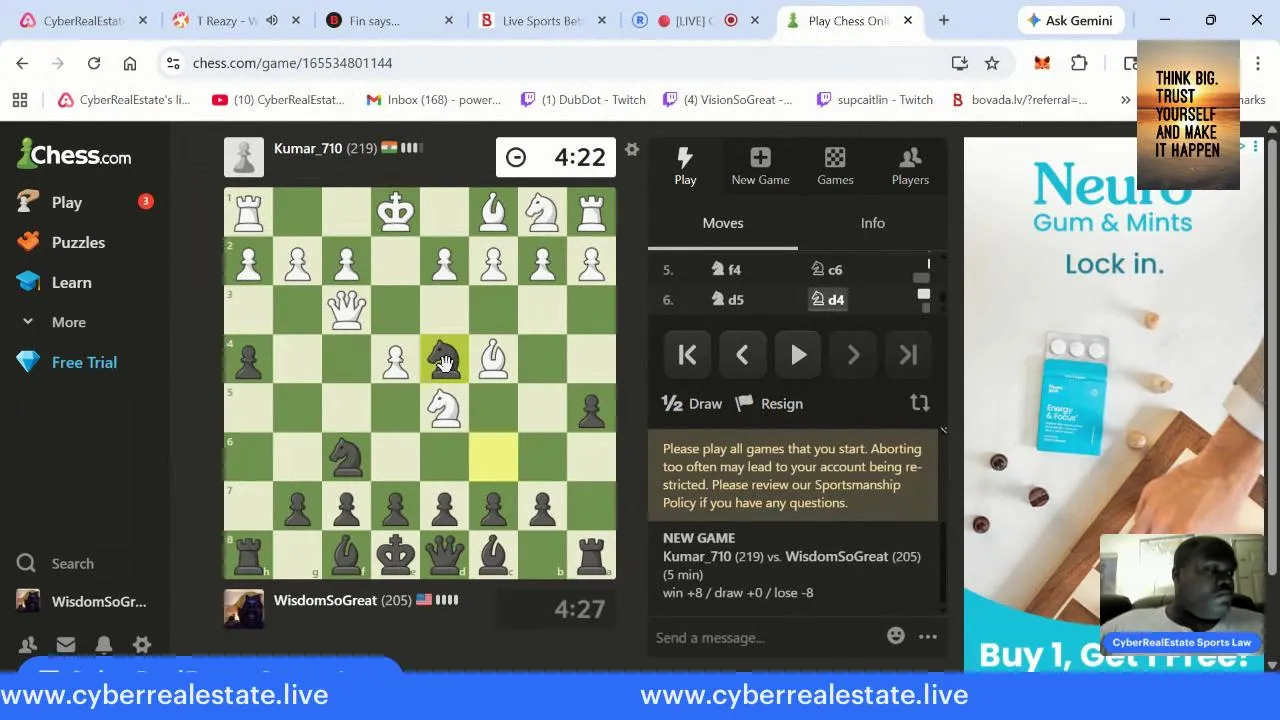Click the black king on the board
Image resolution: width=1280 pixels, height=720 pixels.
[x=395, y=554]
